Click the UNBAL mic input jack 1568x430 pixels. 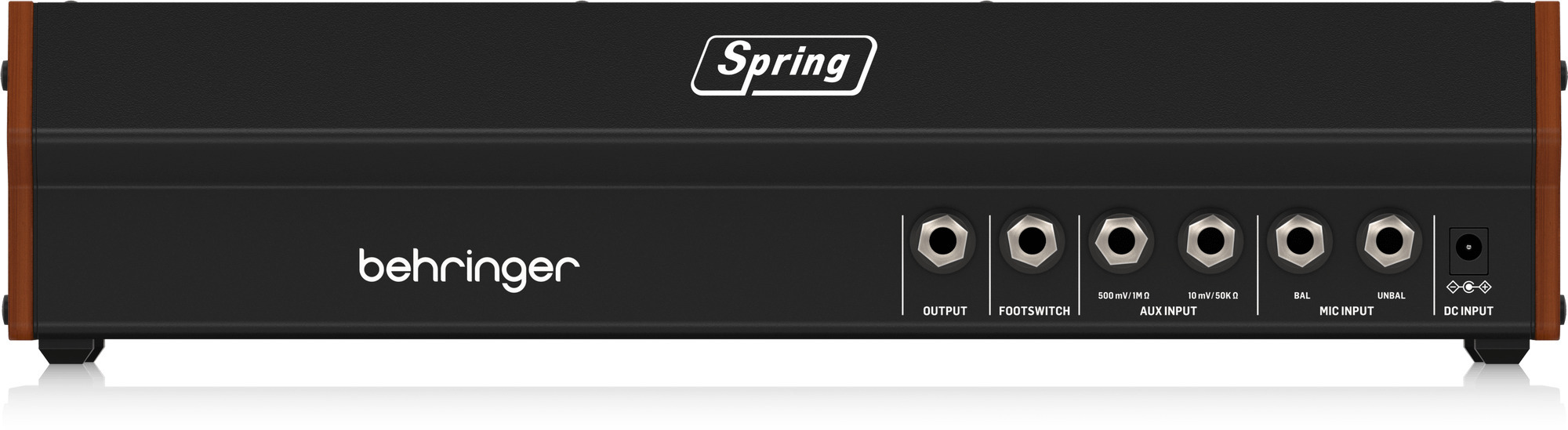[1389, 241]
